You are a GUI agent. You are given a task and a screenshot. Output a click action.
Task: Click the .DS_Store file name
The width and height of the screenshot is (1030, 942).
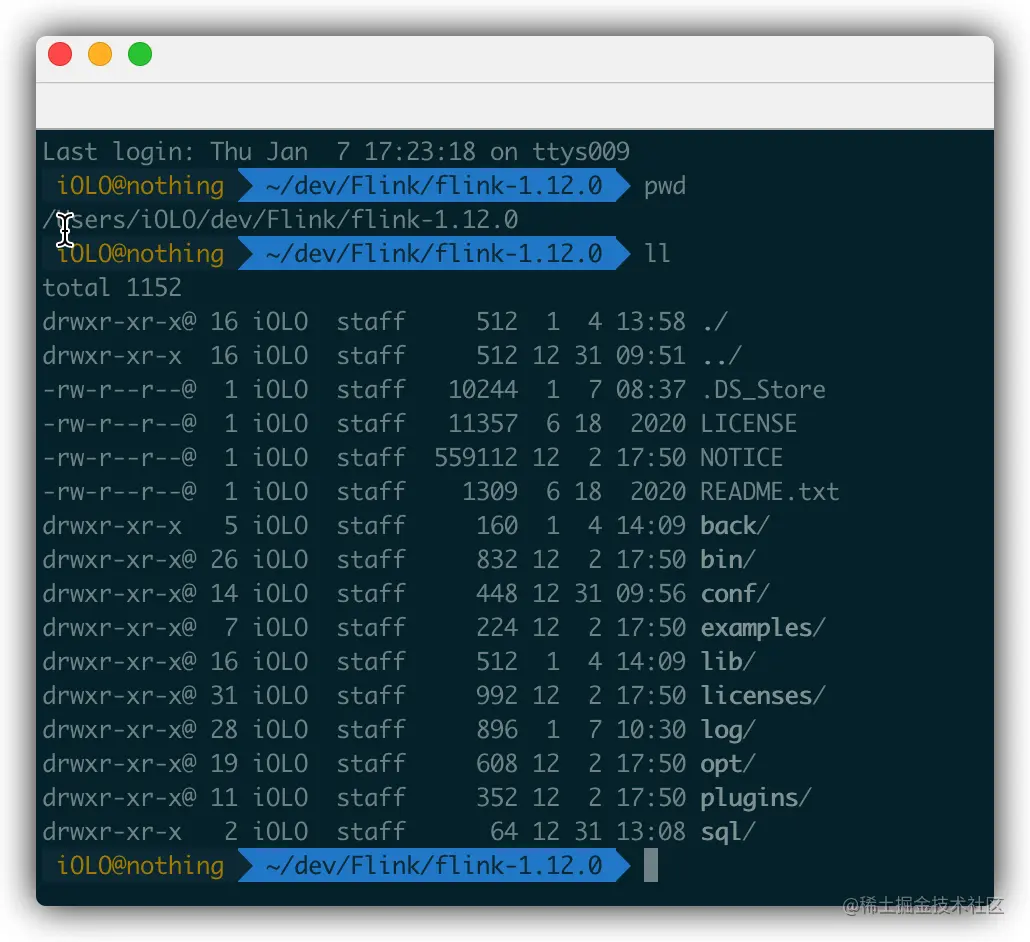tap(763, 390)
